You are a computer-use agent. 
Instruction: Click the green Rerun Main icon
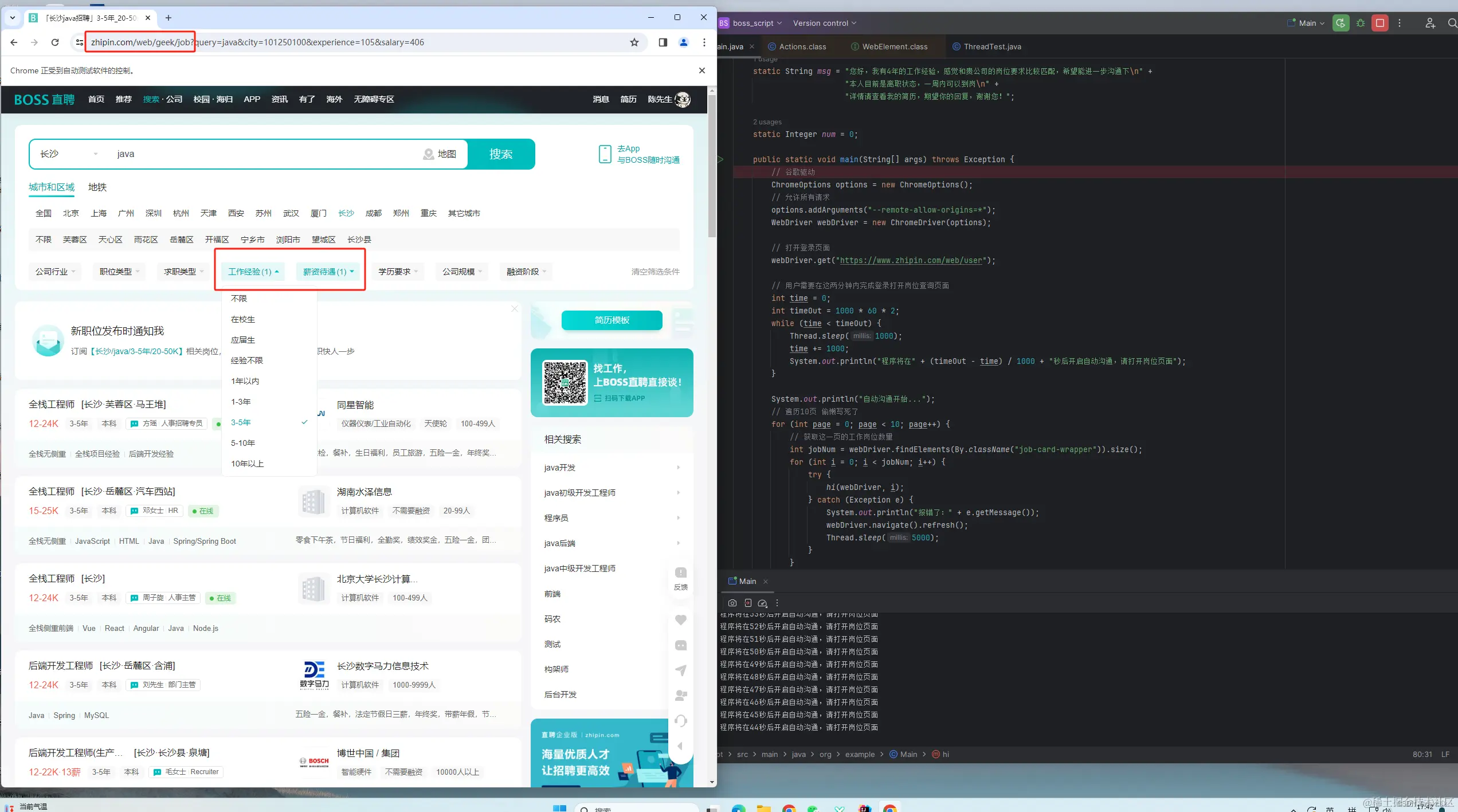1341,23
